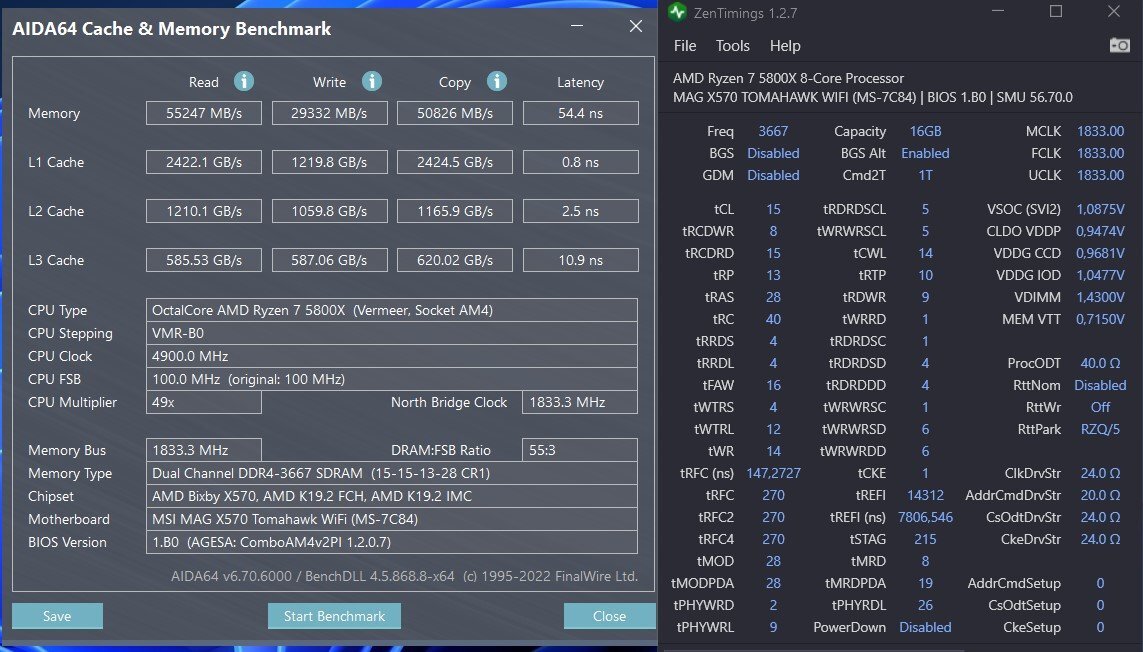Open the Help menu in ZenTimings
This screenshot has height=652, width=1143.
click(x=785, y=46)
